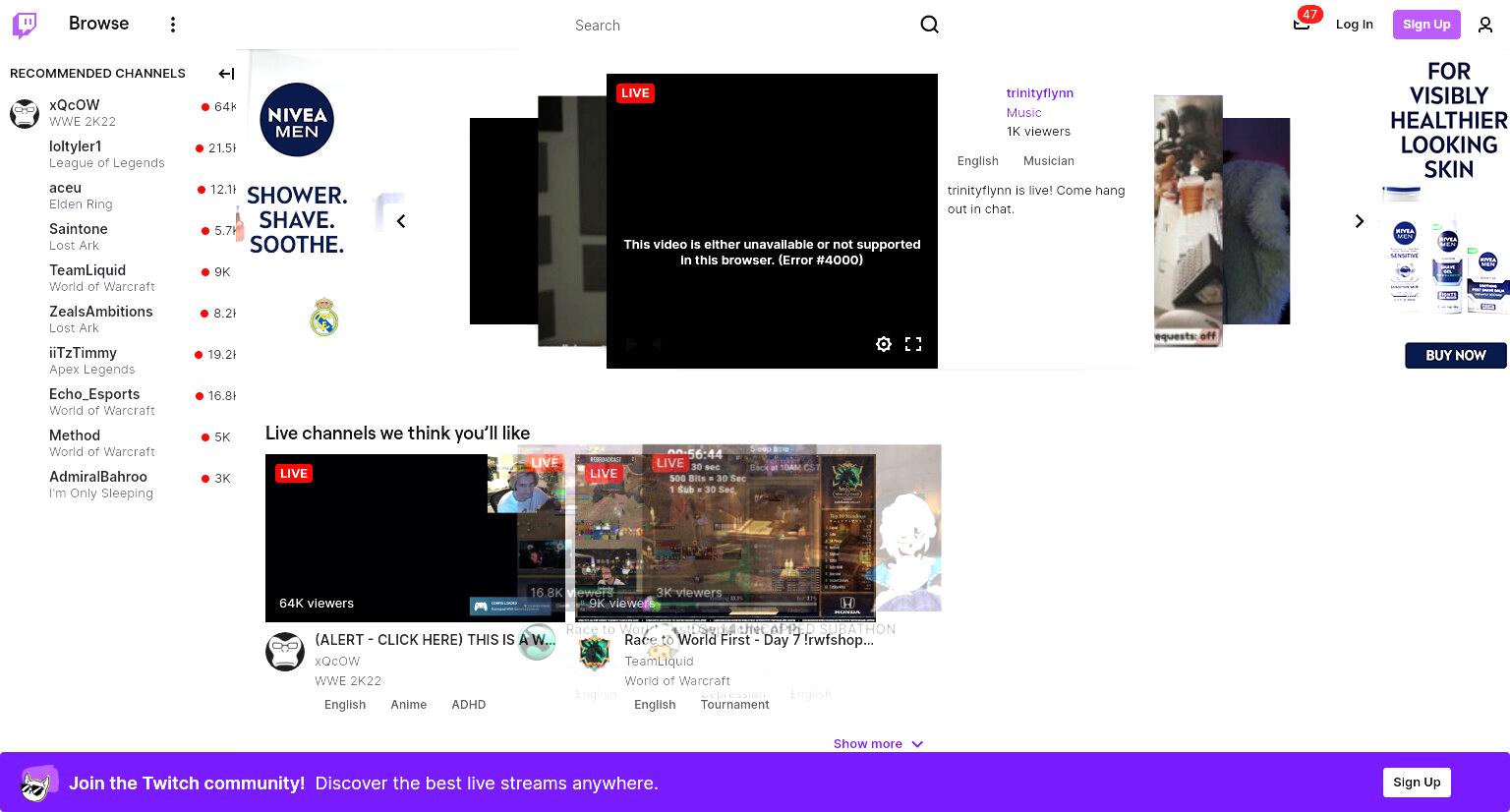
Task: Select English tag under TeamLiquid card
Action: 655,705
